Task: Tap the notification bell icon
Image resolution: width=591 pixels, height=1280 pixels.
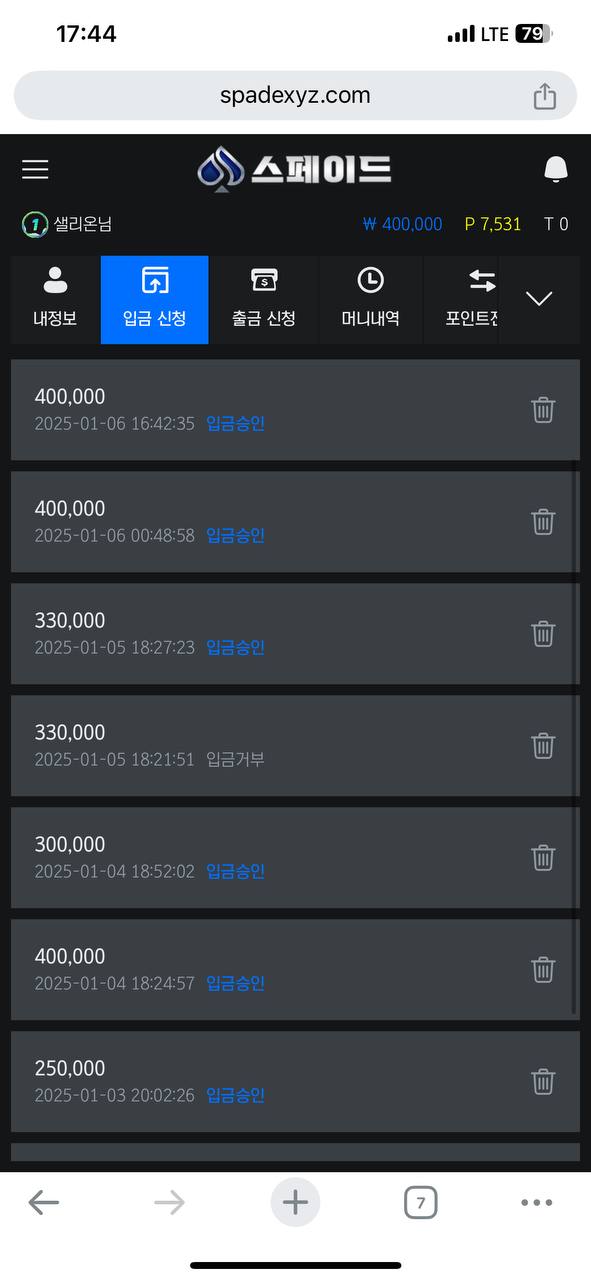Action: pos(556,169)
